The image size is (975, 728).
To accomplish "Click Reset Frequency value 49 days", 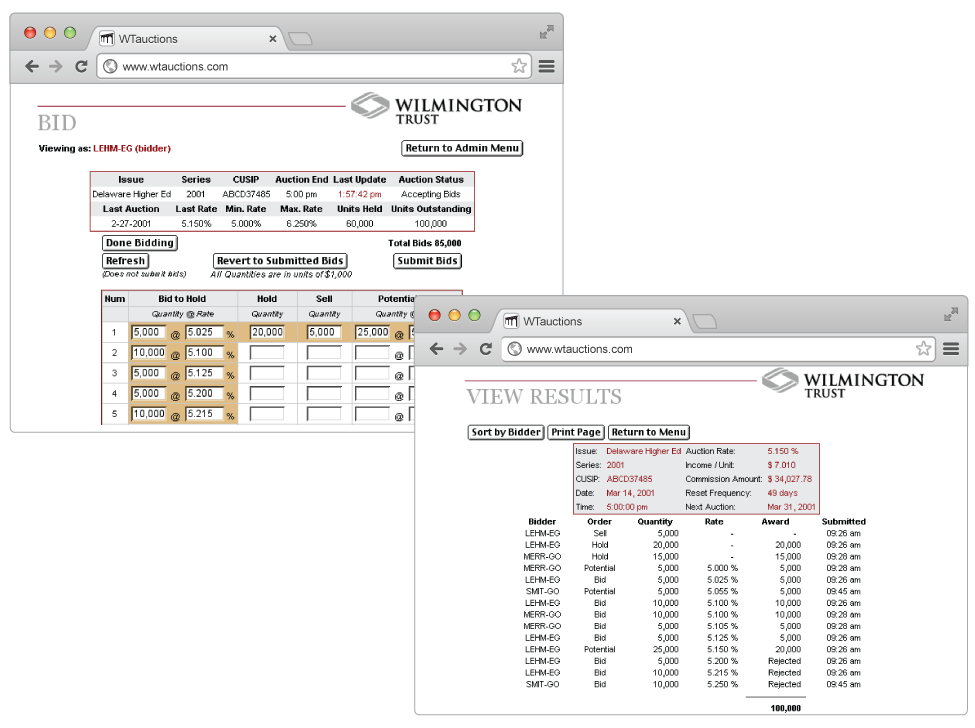I will pyautogui.click(x=782, y=493).
